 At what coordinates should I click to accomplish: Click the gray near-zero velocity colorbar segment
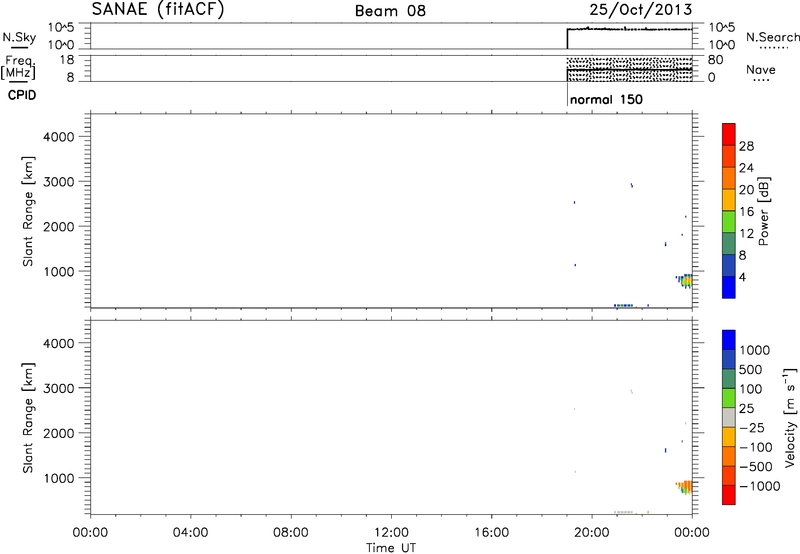[729, 418]
